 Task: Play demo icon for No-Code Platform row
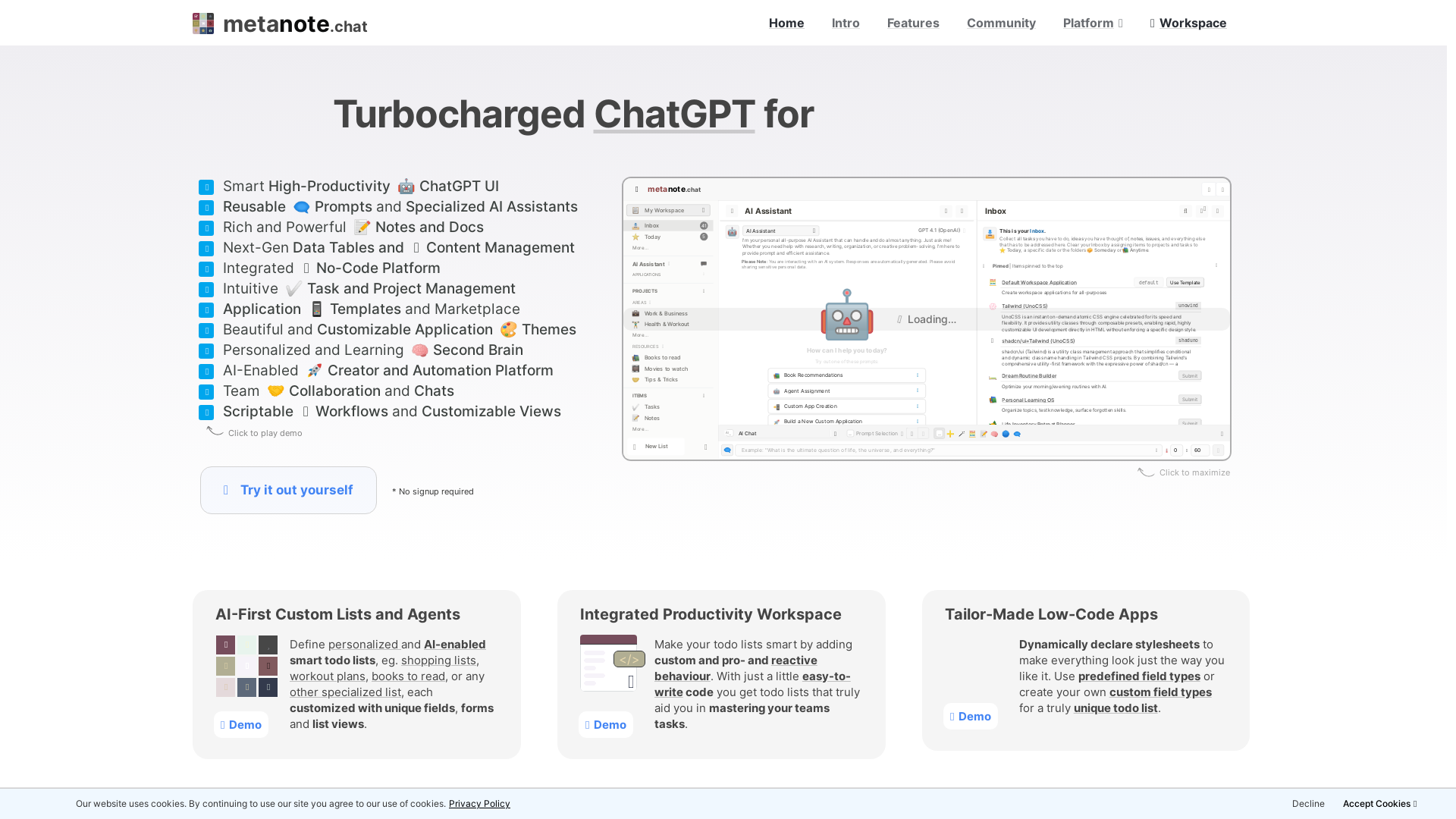pyautogui.click(x=206, y=269)
